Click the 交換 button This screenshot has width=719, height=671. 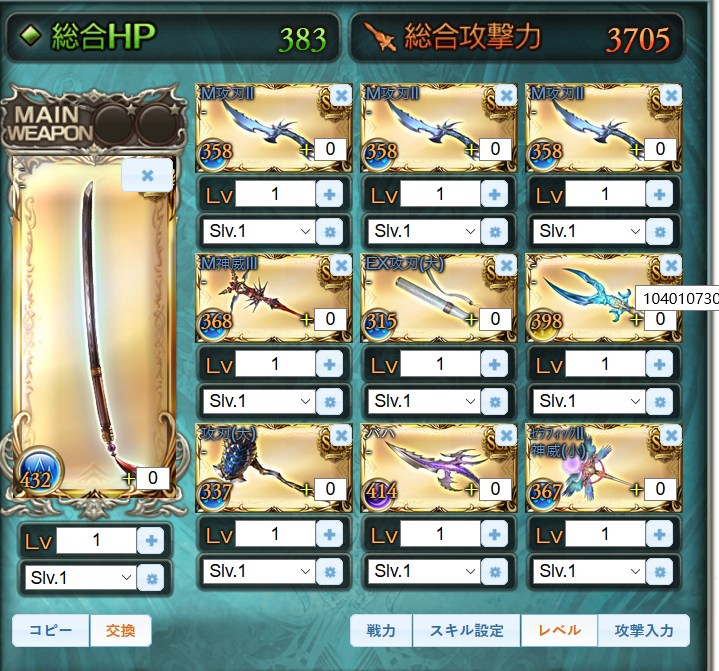pos(121,631)
